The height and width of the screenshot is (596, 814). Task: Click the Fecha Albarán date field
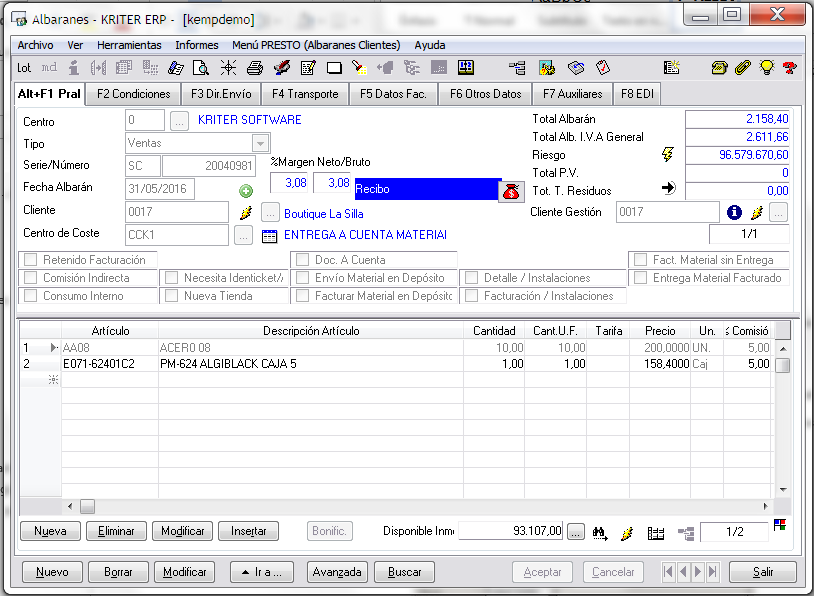point(160,188)
